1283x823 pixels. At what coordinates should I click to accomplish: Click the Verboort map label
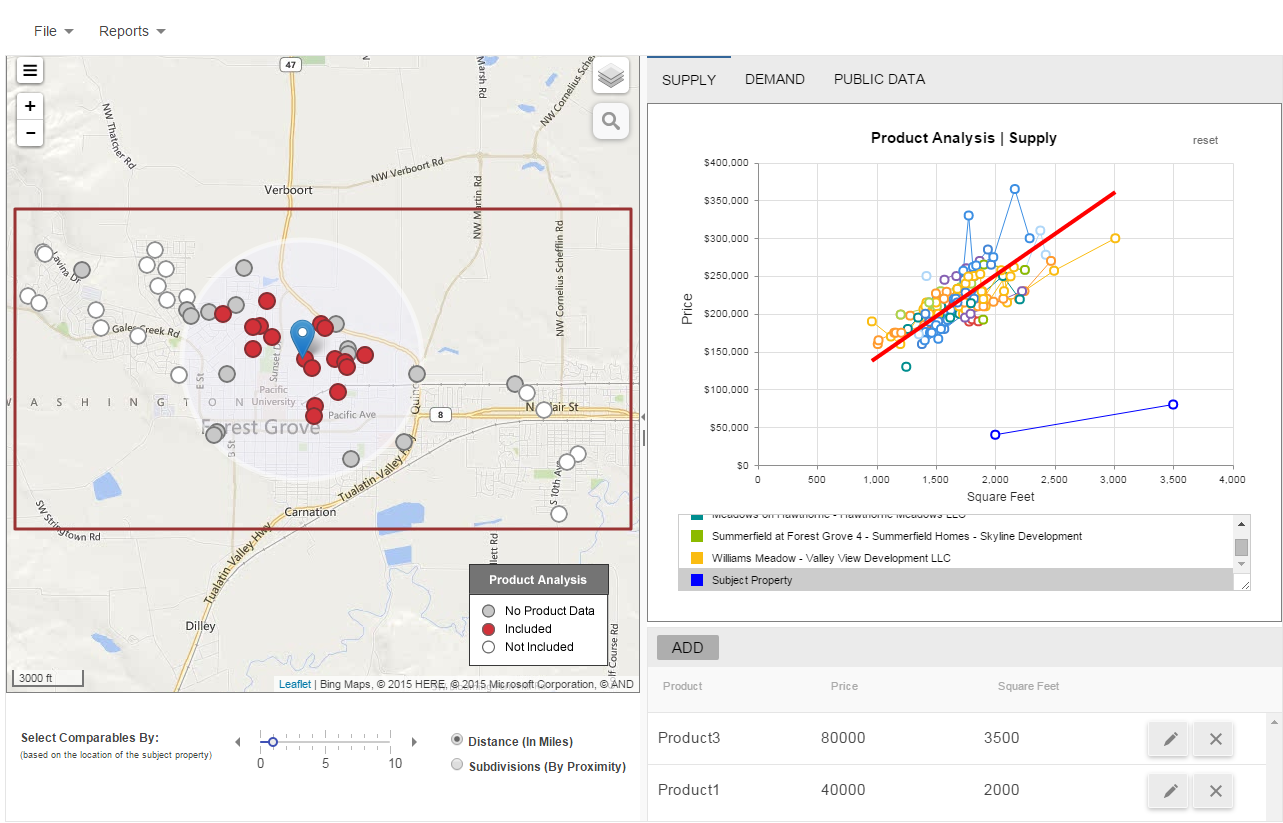288,190
